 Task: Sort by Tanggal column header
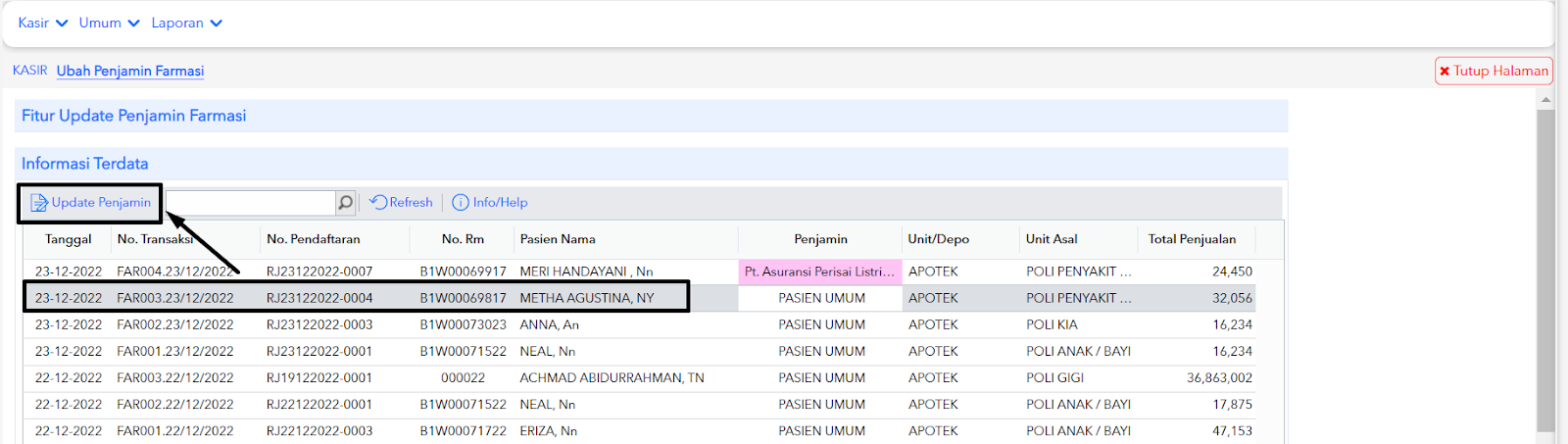coord(69,239)
